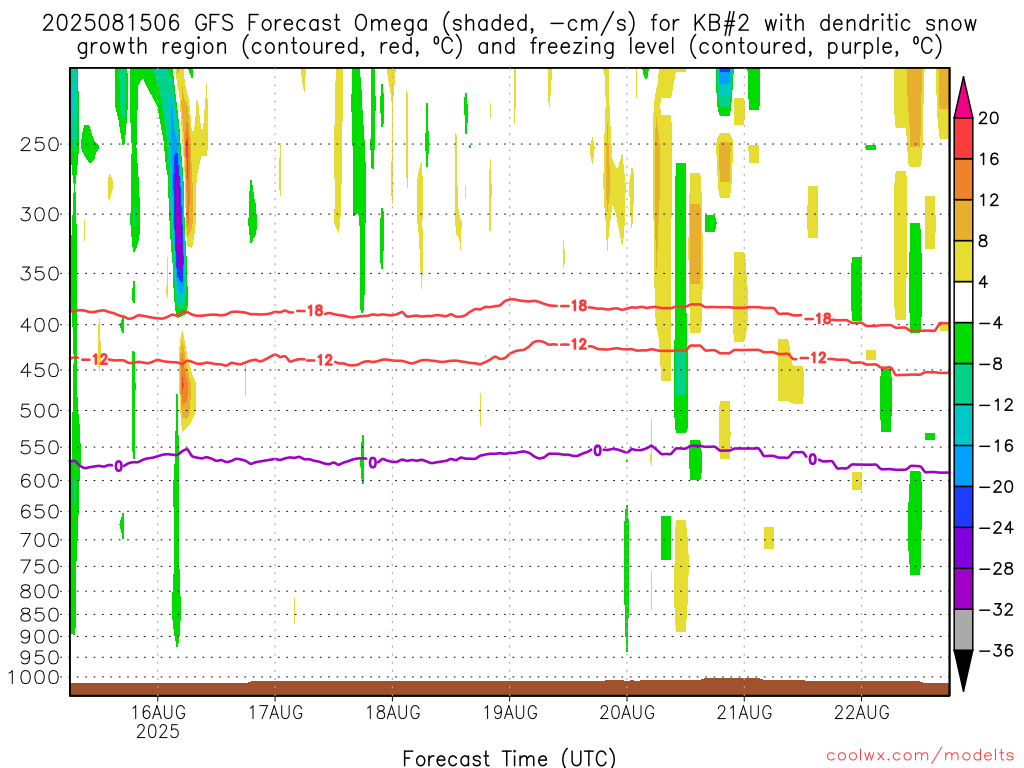Choose the dark blue -20-to-−24 colorbar swatch
1024x768 pixels.
tap(963, 507)
